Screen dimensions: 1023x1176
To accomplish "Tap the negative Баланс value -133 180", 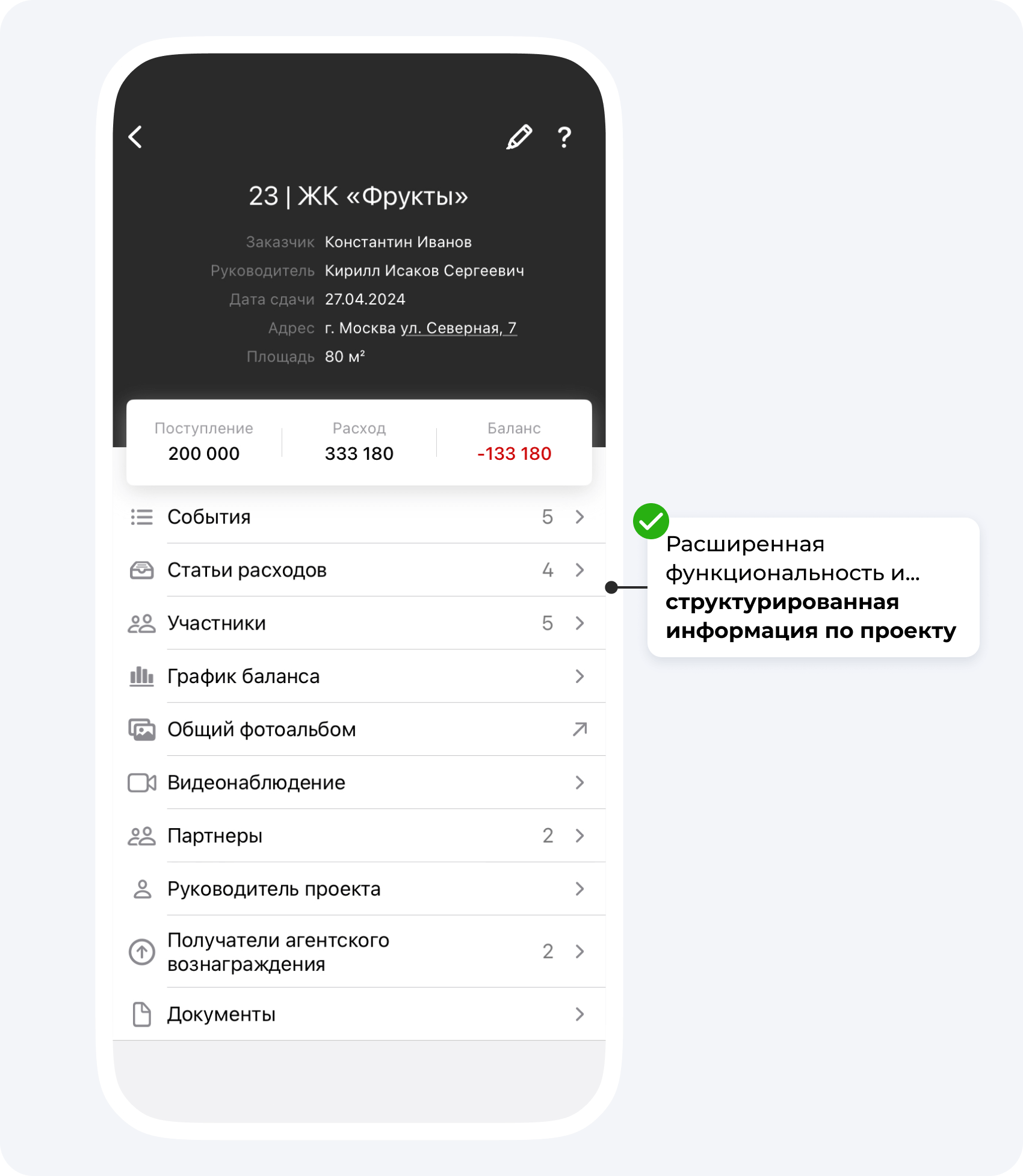I will tap(514, 454).
